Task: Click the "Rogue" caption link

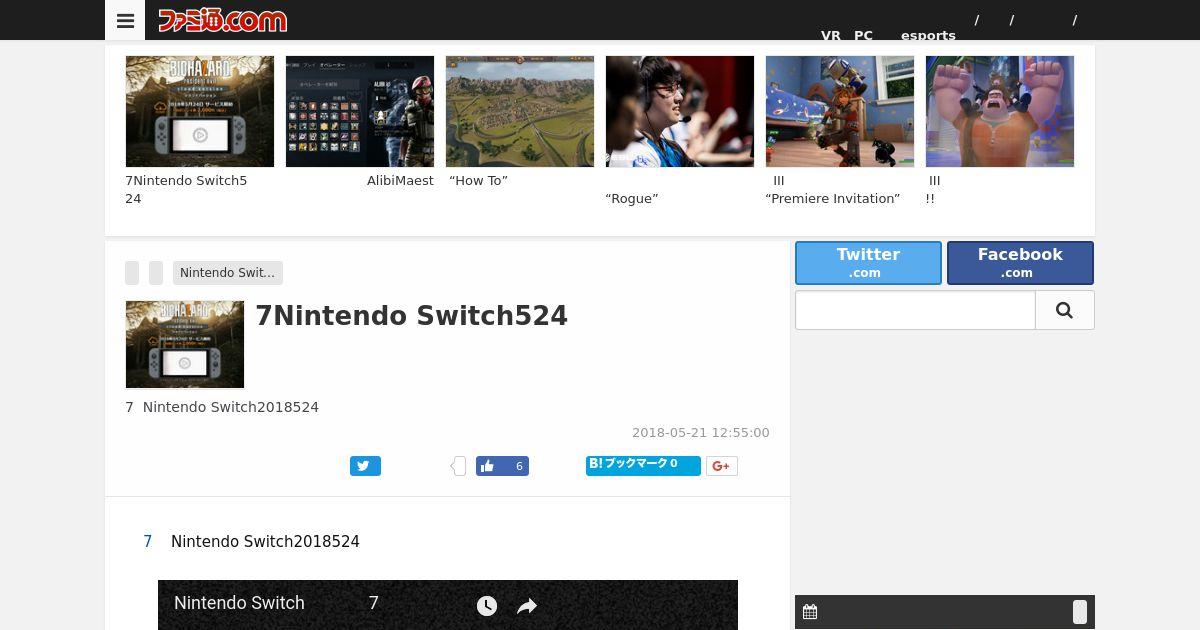Action: (632, 199)
